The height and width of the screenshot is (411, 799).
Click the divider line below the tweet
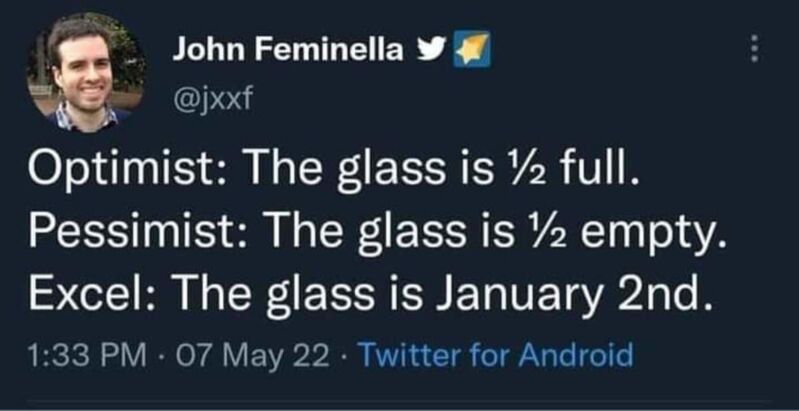(x=400, y=401)
